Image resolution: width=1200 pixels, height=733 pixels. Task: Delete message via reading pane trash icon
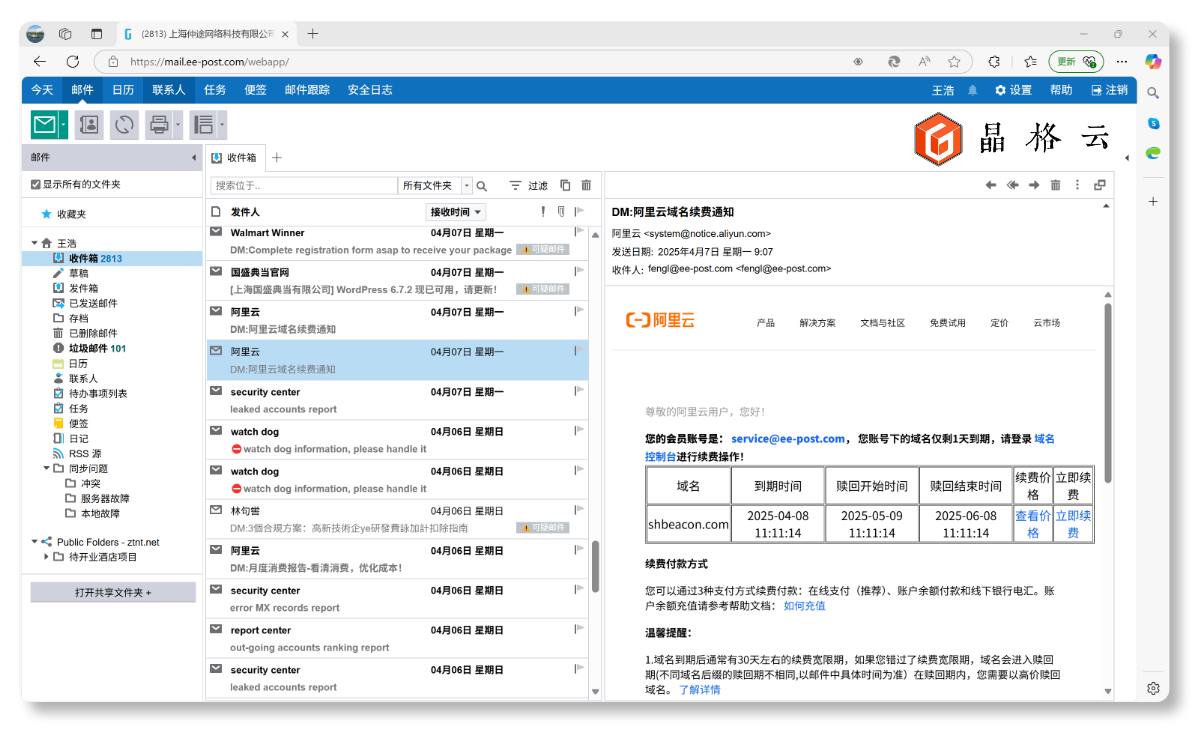coord(1055,185)
